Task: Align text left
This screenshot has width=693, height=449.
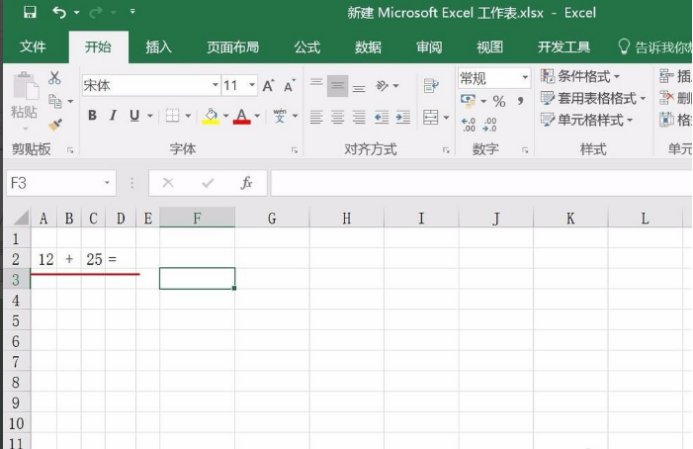Action: 316,118
